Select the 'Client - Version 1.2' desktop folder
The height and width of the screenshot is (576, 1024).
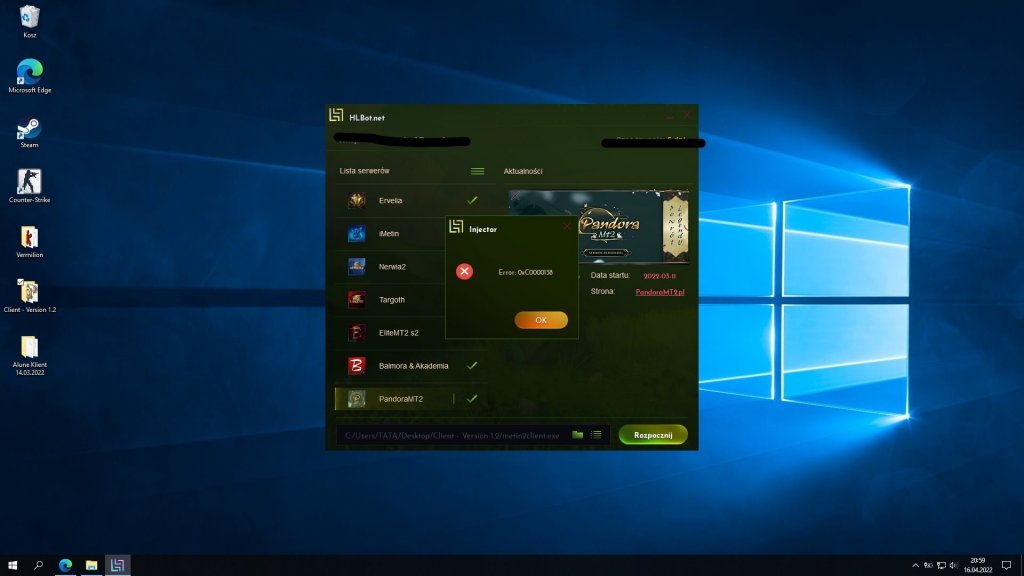click(29, 296)
